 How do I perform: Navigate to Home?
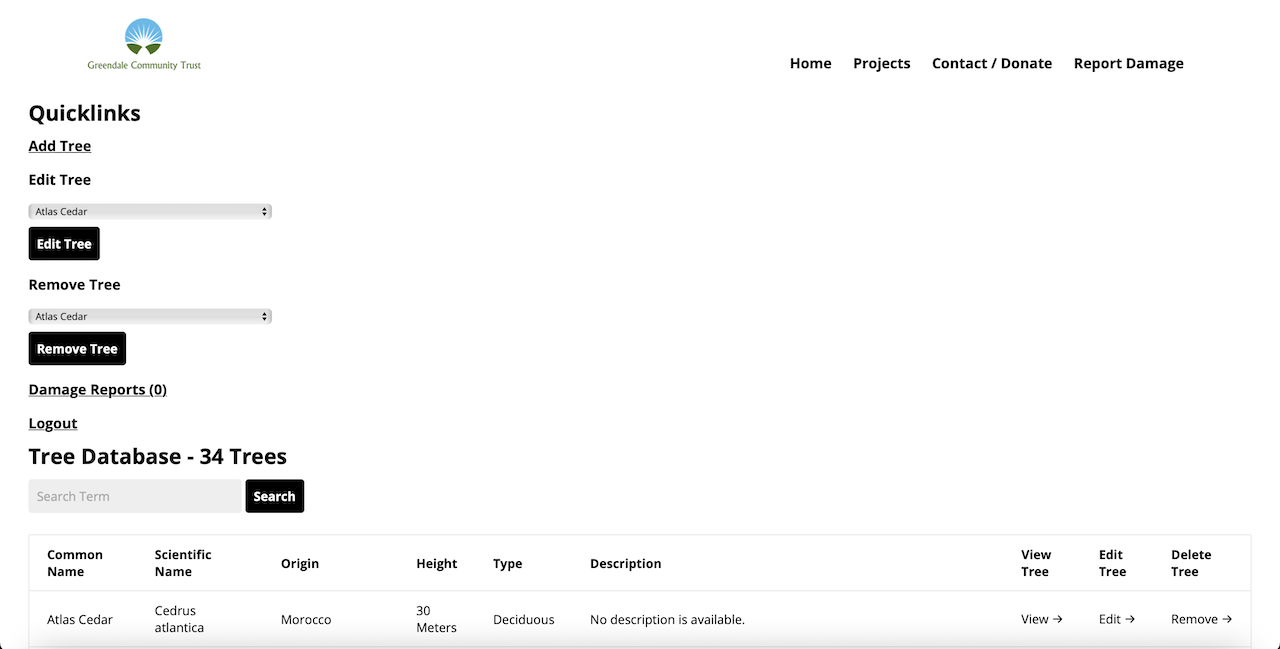(810, 63)
